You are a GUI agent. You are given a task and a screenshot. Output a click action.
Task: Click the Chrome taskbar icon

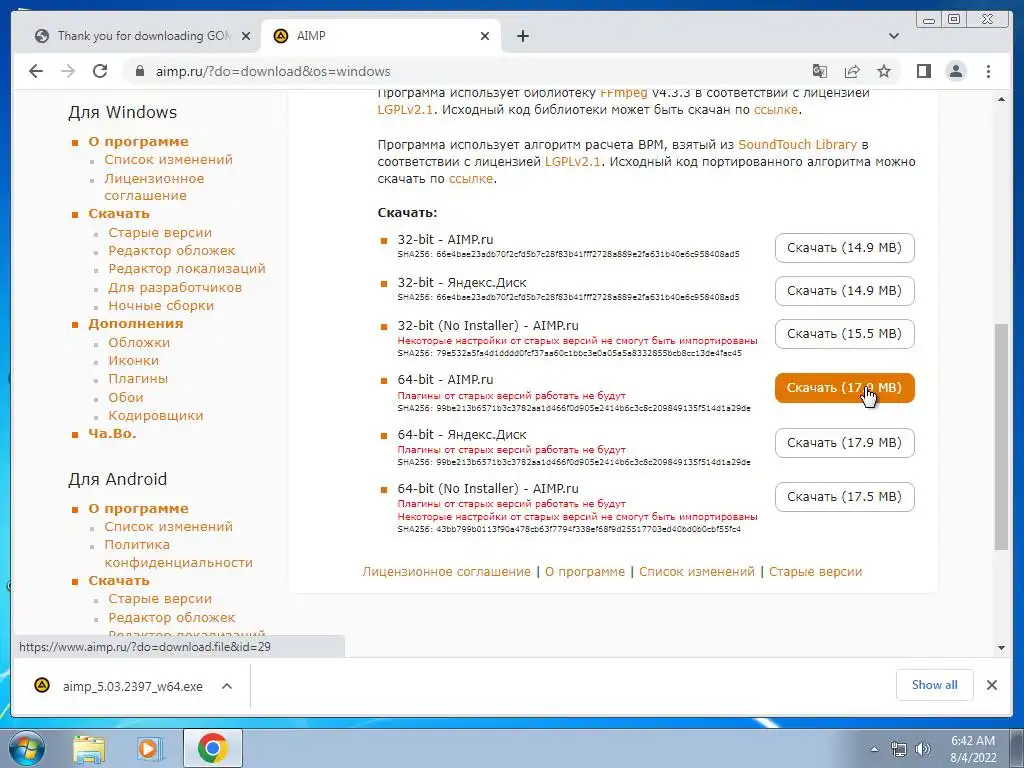click(x=213, y=748)
